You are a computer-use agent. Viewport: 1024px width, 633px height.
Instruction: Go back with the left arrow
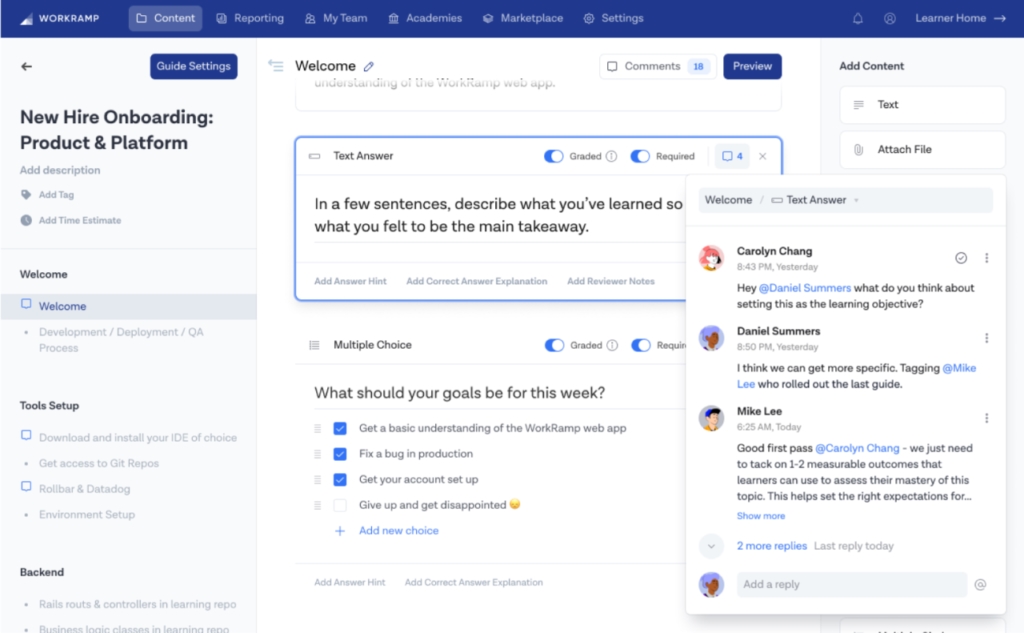26,66
